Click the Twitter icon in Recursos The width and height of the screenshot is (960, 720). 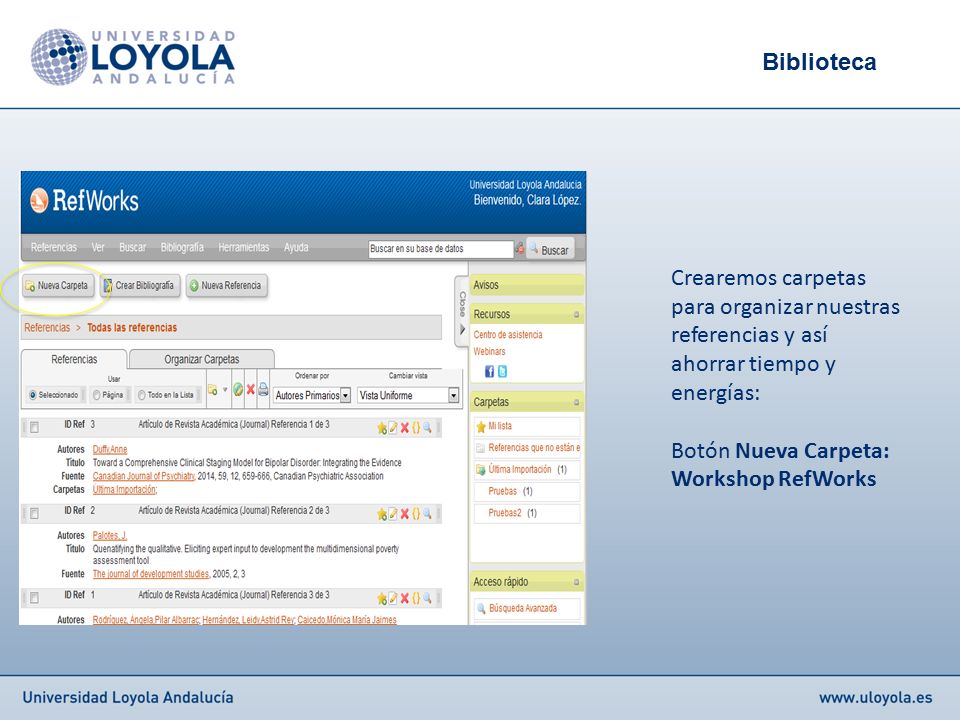coord(502,372)
